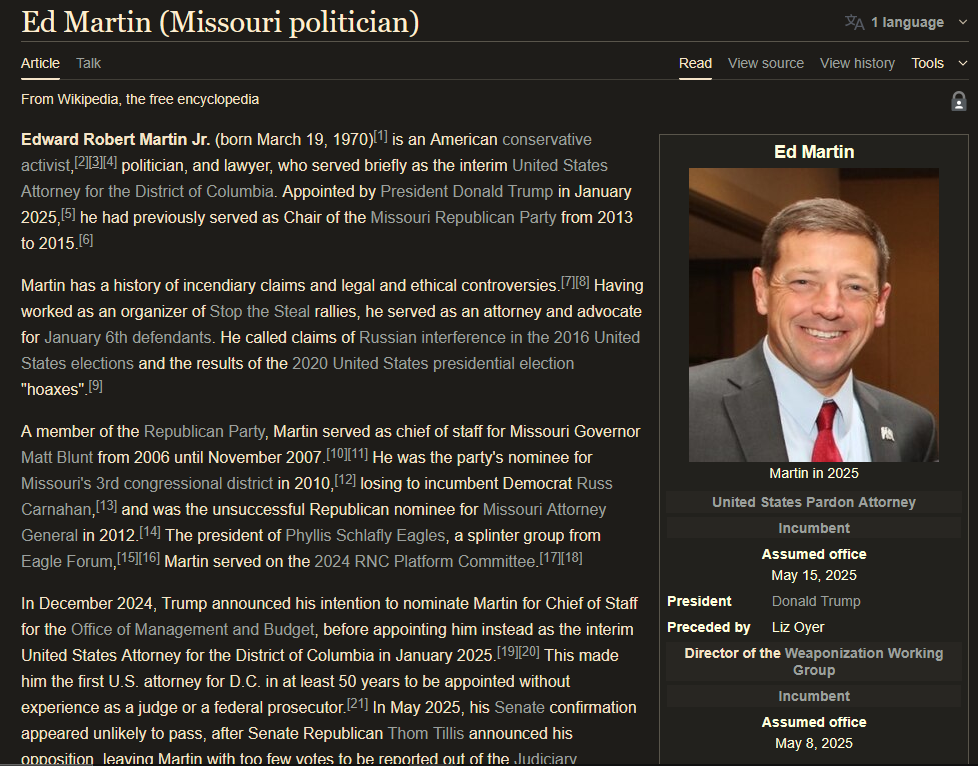Viewport: 978px width, 766px height.
Task: Jump to citation [5] footnote
Action: [x=68, y=213]
